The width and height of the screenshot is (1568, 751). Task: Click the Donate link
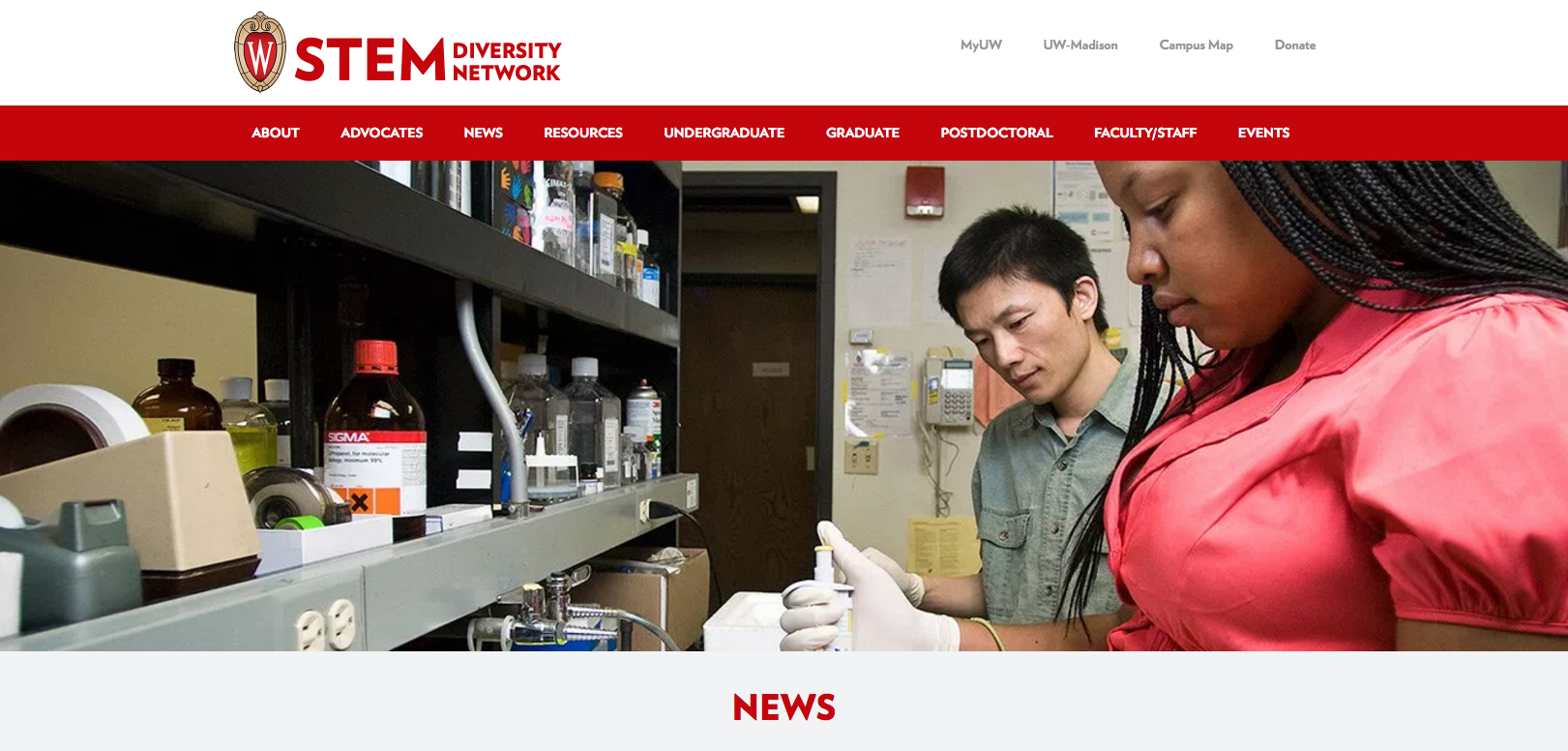tap(1294, 45)
